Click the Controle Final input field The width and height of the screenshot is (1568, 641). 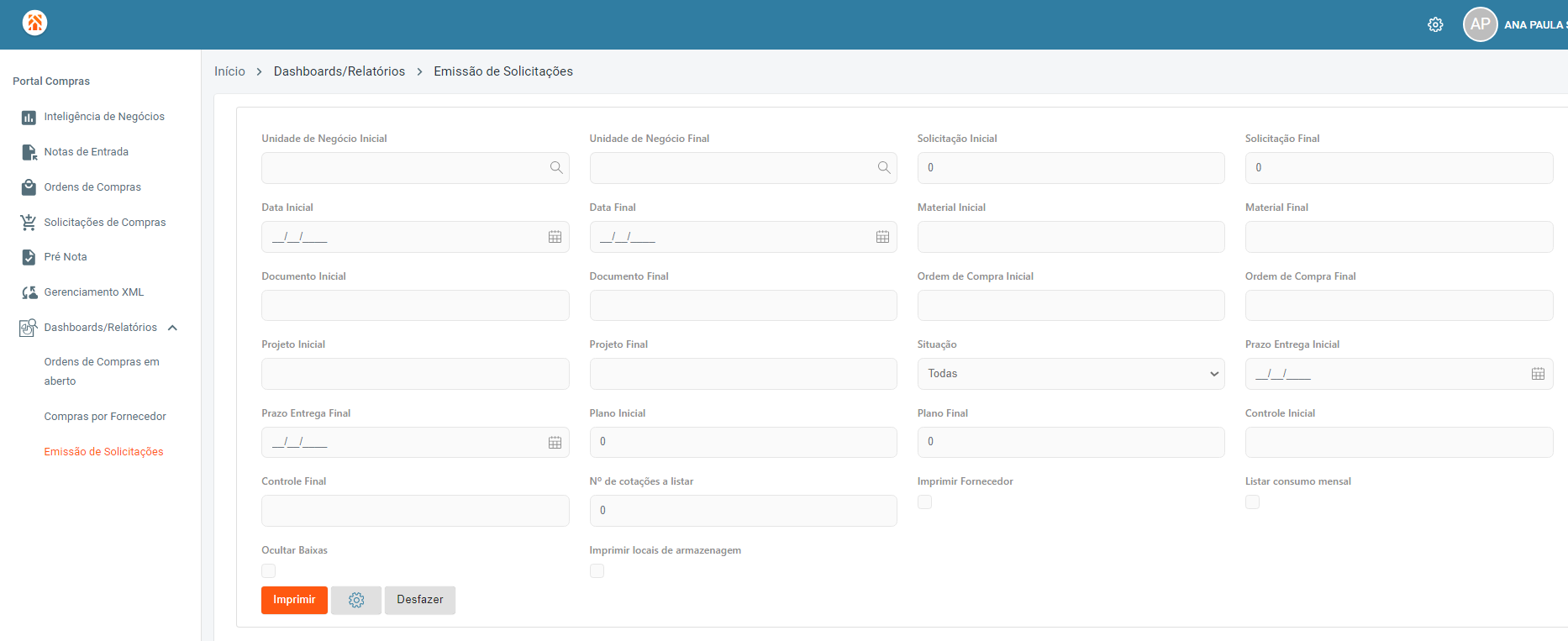[415, 511]
